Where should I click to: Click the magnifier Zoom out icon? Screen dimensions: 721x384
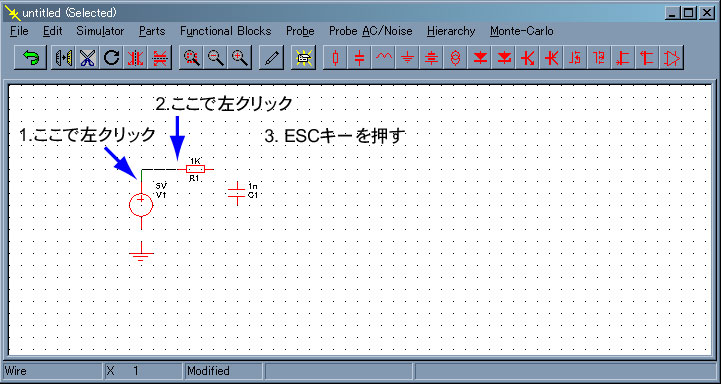click(x=215, y=58)
